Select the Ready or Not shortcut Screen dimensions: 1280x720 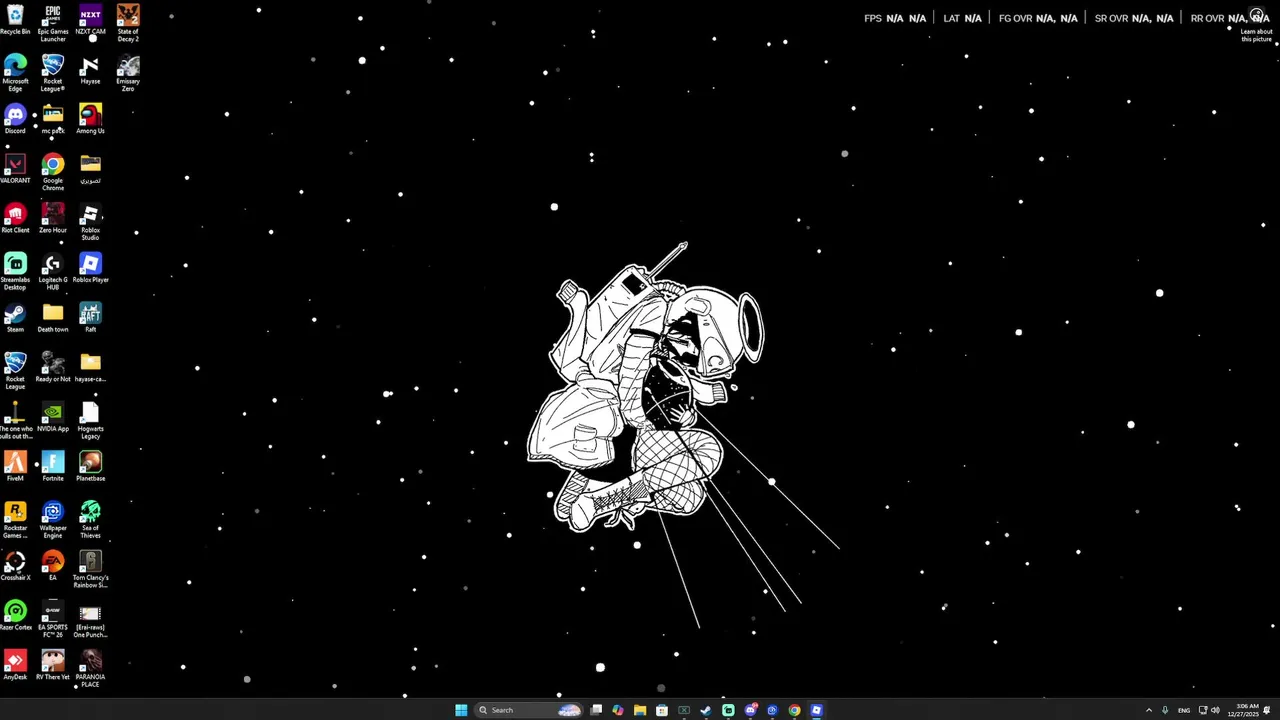[53, 367]
